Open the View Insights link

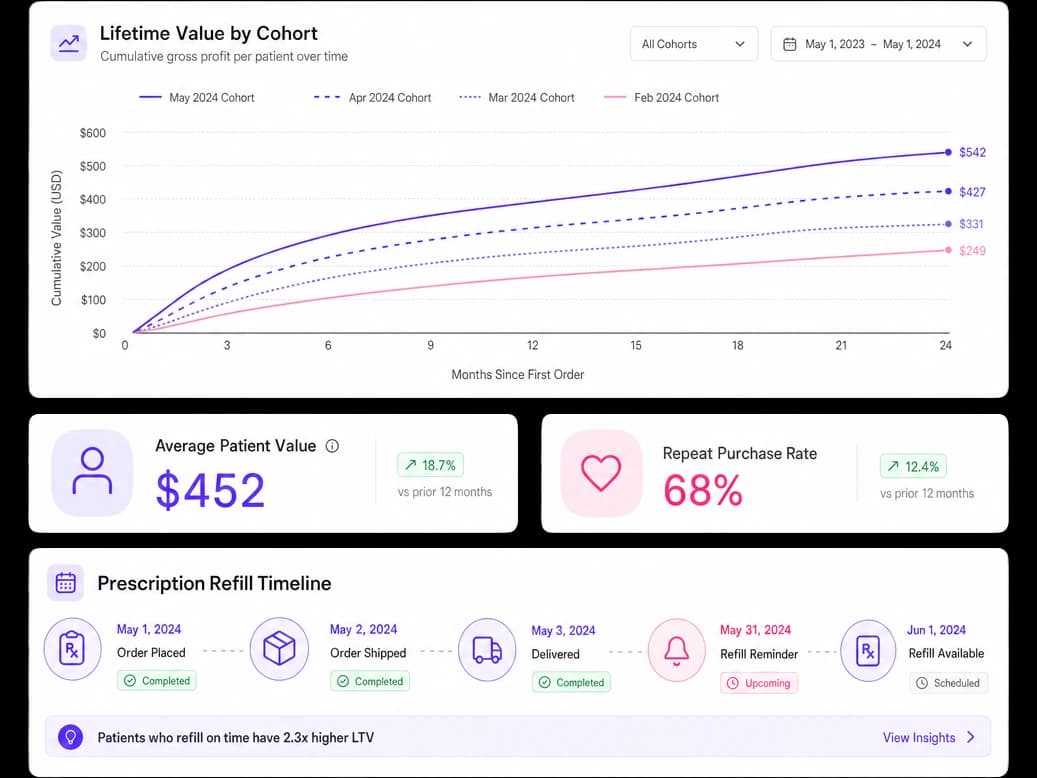click(x=919, y=738)
